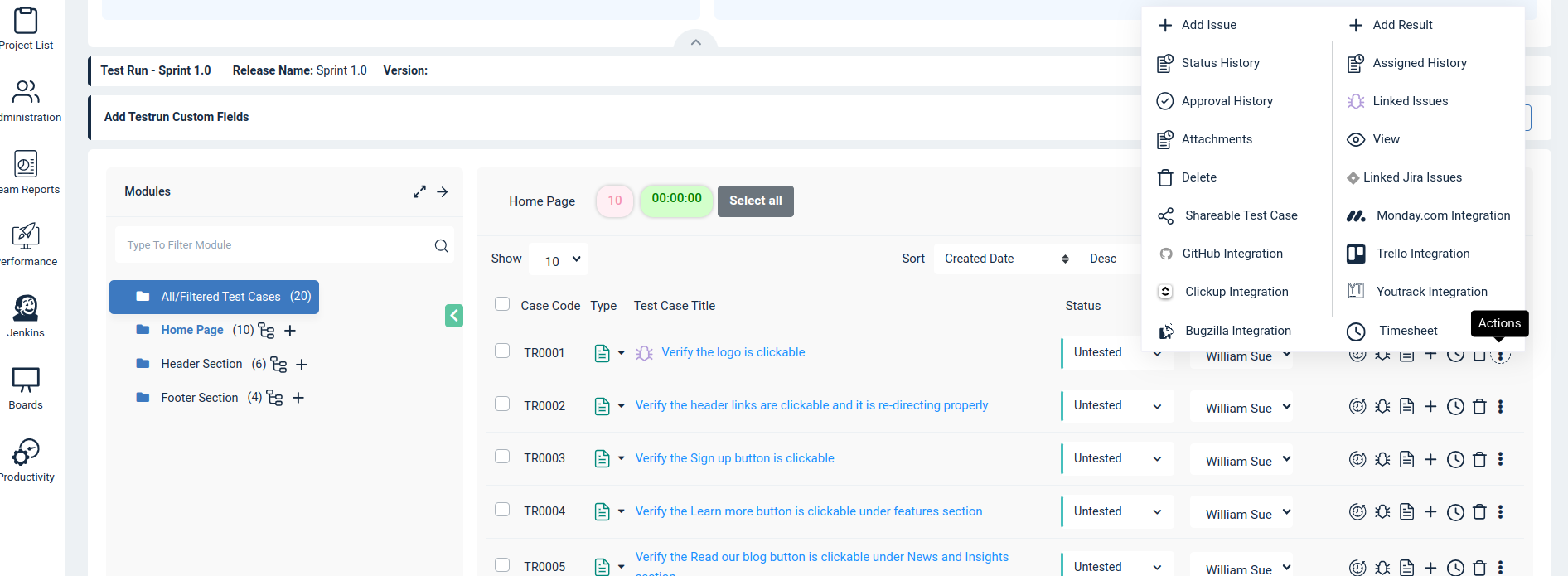Click the green collapse panel arrow

pos(454,316)
